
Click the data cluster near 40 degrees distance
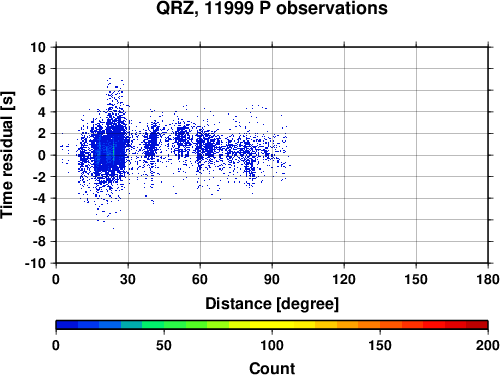click(x=151, y=143)
